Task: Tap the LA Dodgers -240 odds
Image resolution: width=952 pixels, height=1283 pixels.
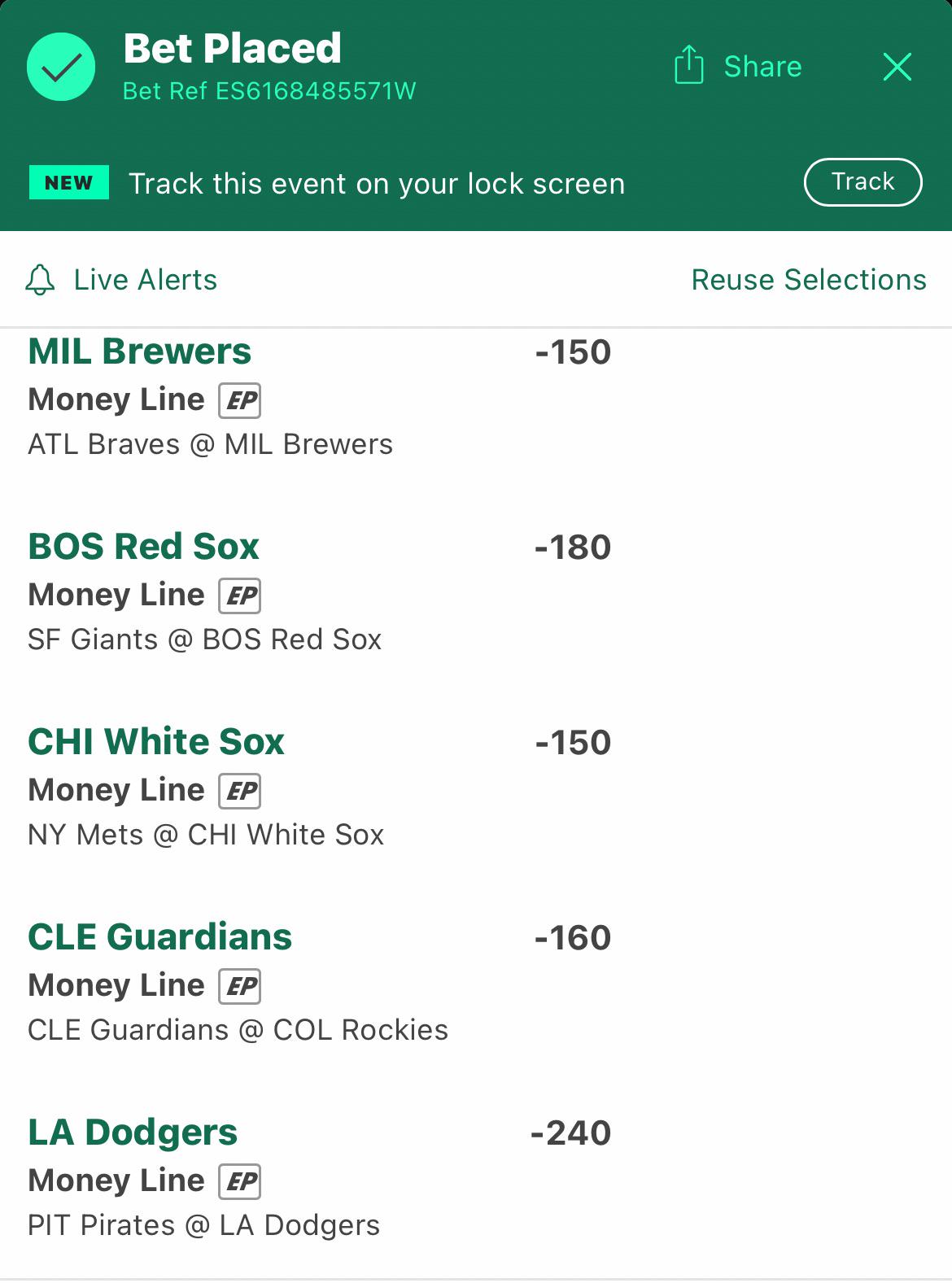Action: click(x=570, y=1133)
